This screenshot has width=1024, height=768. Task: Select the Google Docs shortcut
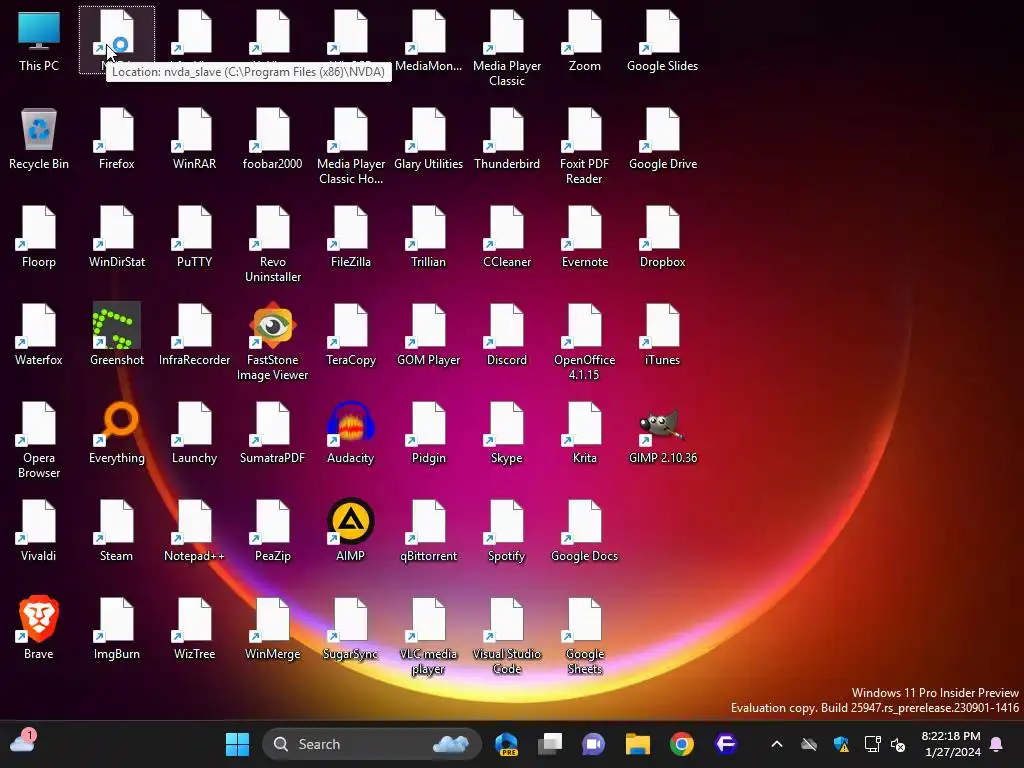pyautogui.click(x=584, y=531)
